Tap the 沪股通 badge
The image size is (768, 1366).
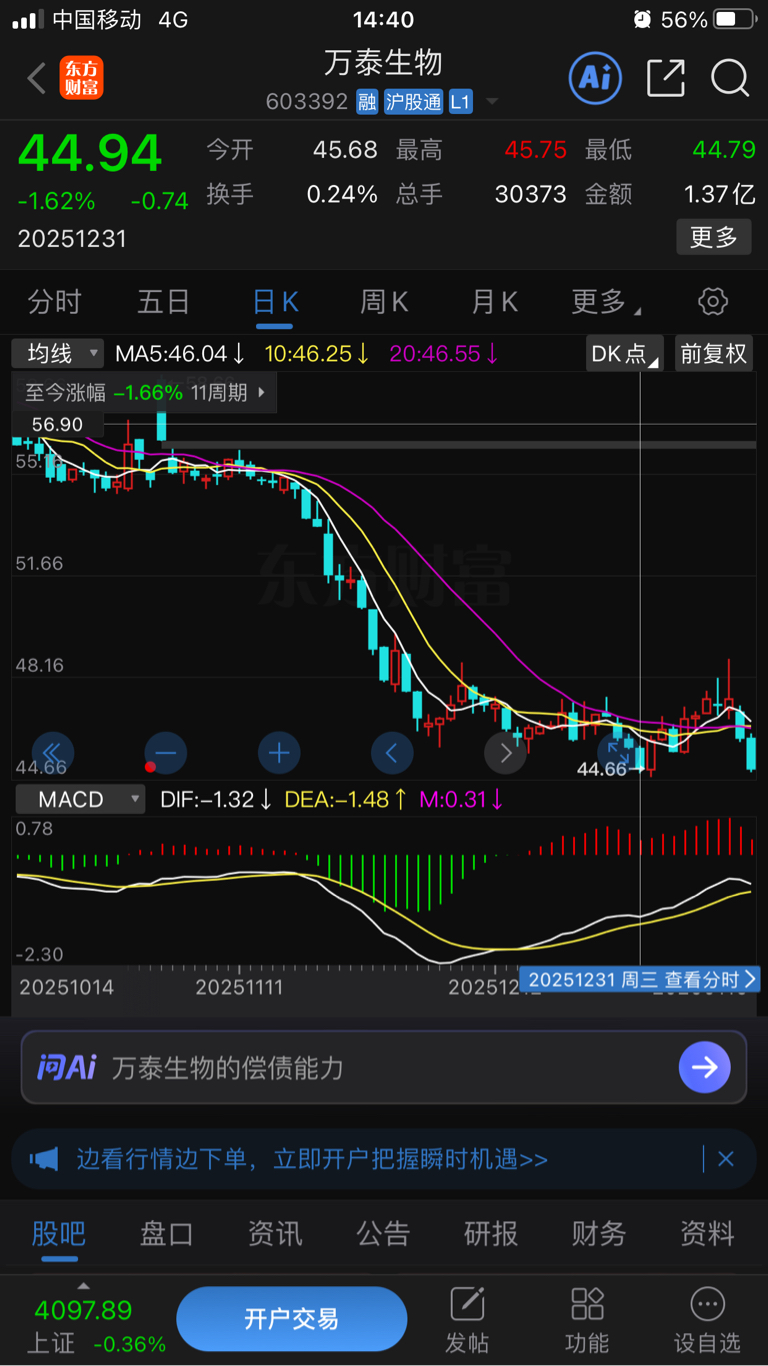click(413, 102)
